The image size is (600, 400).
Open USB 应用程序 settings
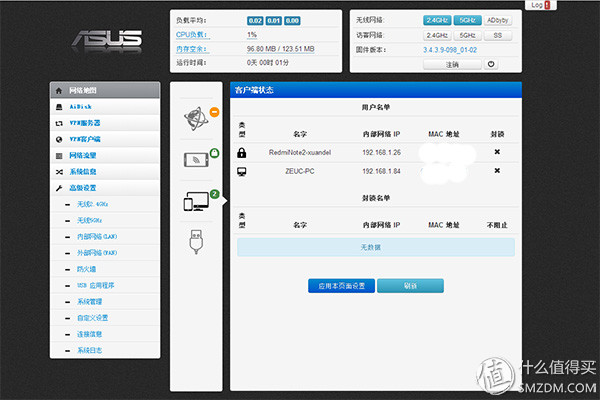[x=95, y=286]
